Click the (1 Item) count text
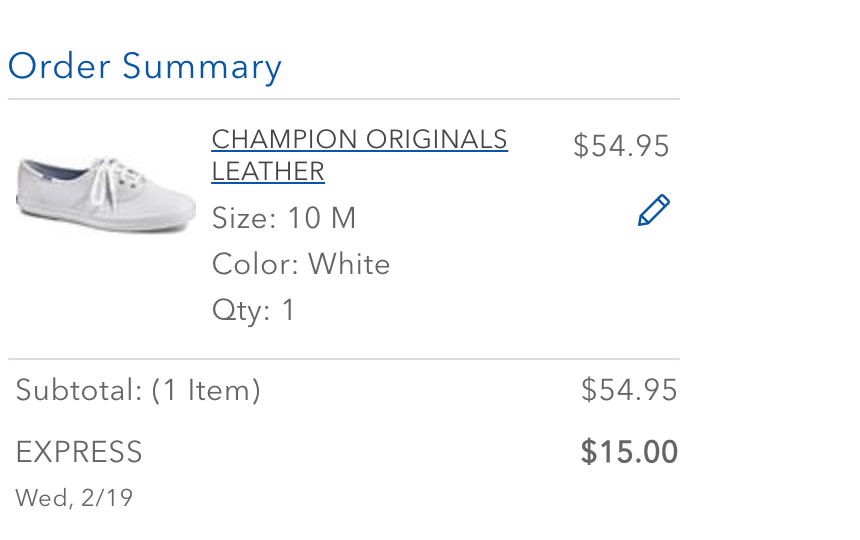The image size is (860, 540). pos(206,390)
